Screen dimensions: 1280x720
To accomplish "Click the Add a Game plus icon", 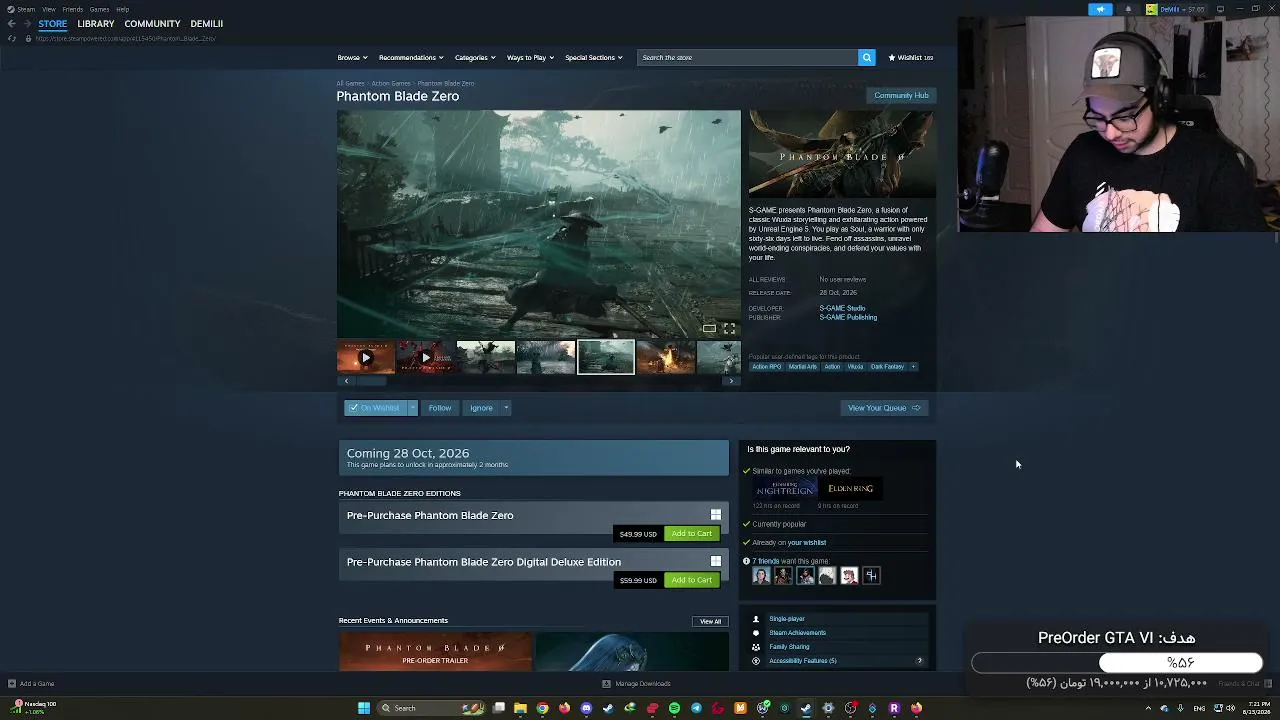I will 12,684.
